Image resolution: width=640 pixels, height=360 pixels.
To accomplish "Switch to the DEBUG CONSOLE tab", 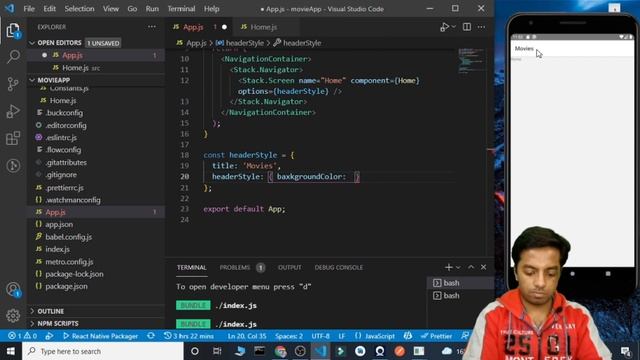I will (x=338, y=267).
